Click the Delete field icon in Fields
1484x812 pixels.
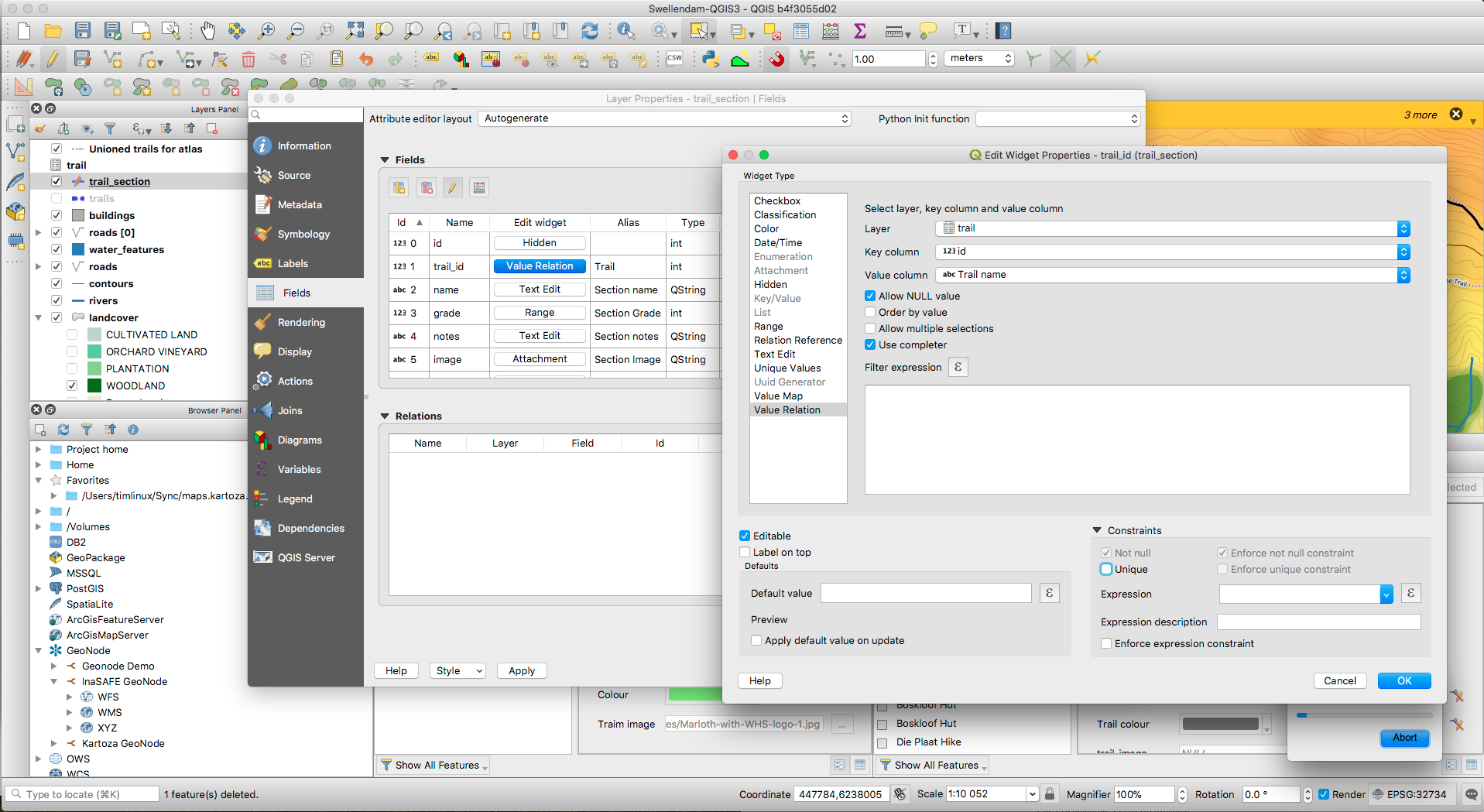point(427,187)
